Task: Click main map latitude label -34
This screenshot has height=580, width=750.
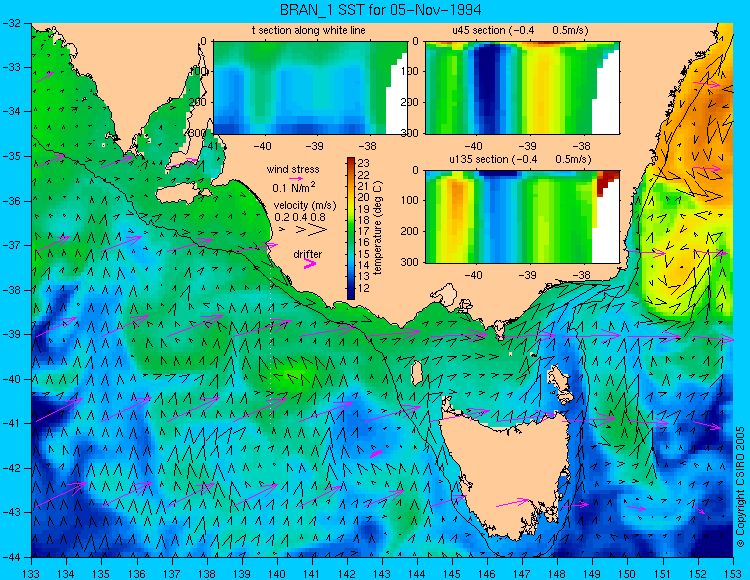Action: coord(12,112)
